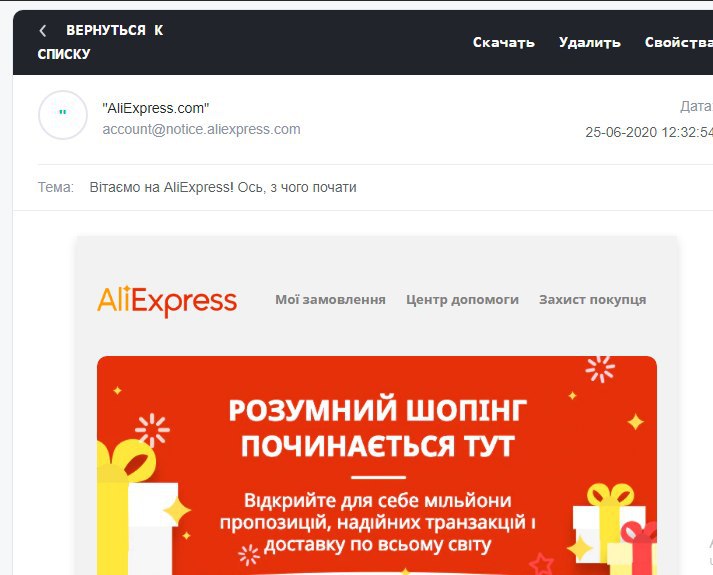The width and height of the screenshot is (713, 575).
Task: Click the Тема label
Action: (56, 187)
